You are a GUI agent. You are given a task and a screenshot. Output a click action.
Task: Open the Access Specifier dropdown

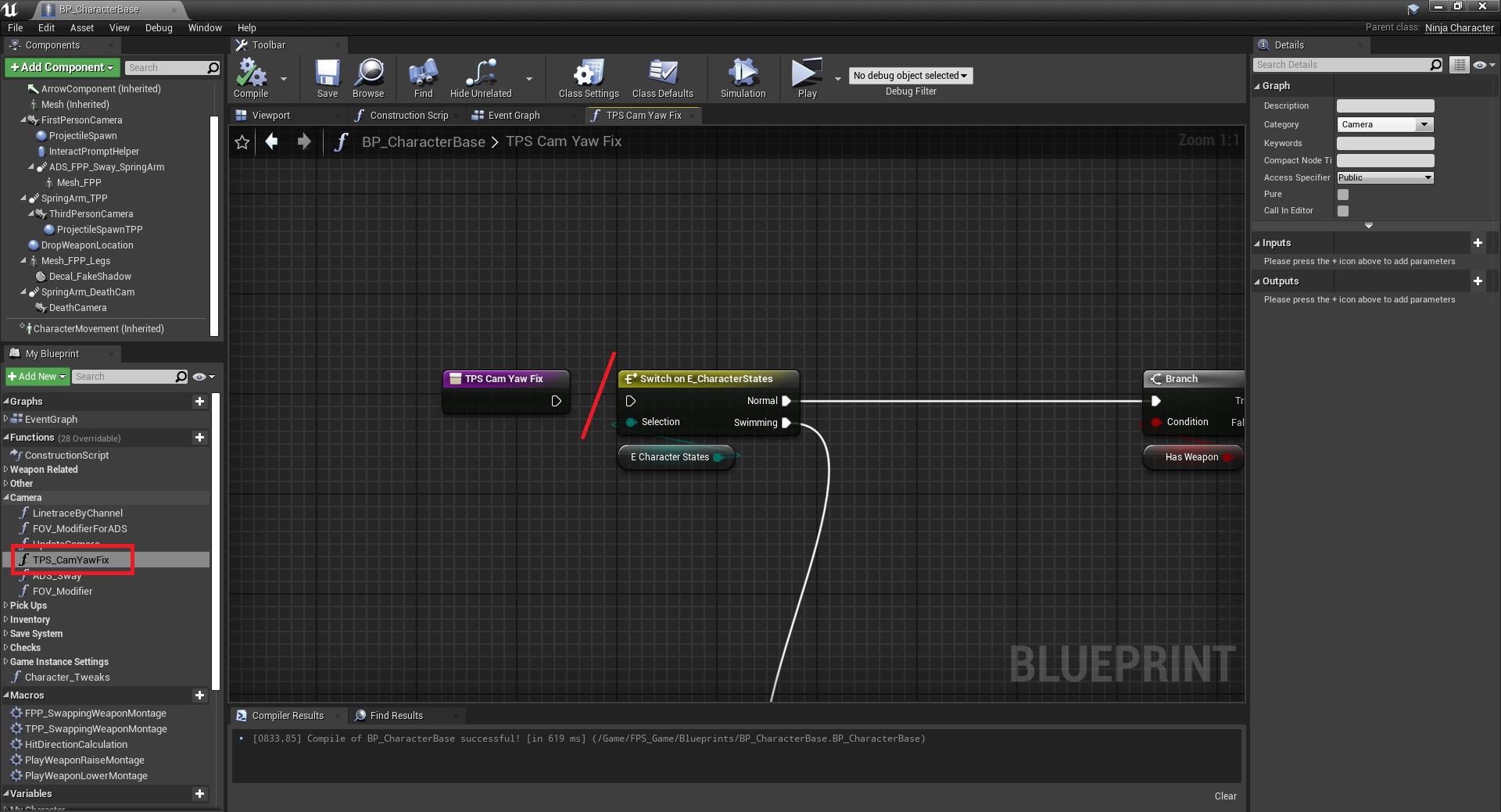[x=1385, y=178]
